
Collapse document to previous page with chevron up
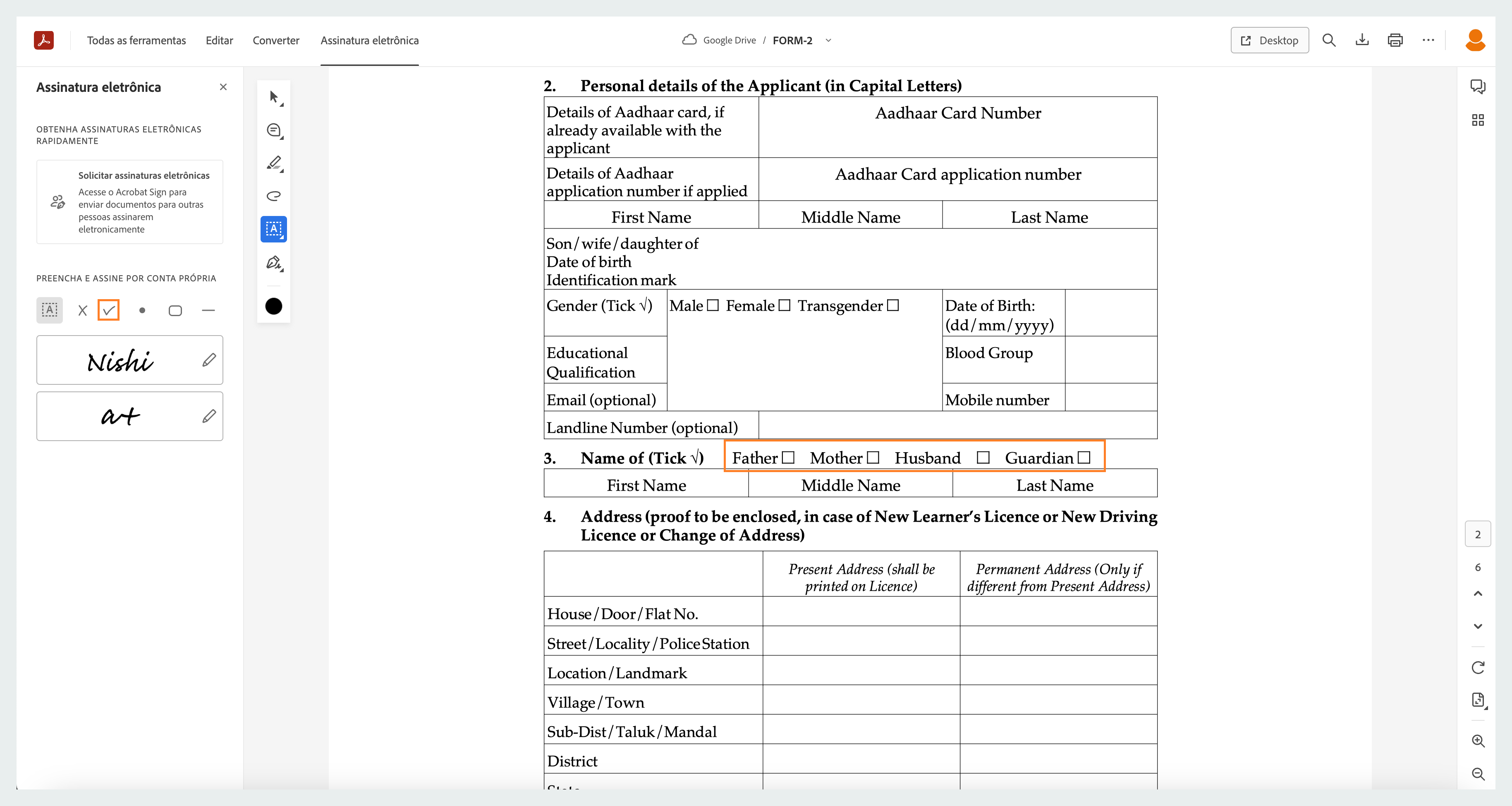point(1479,593)
